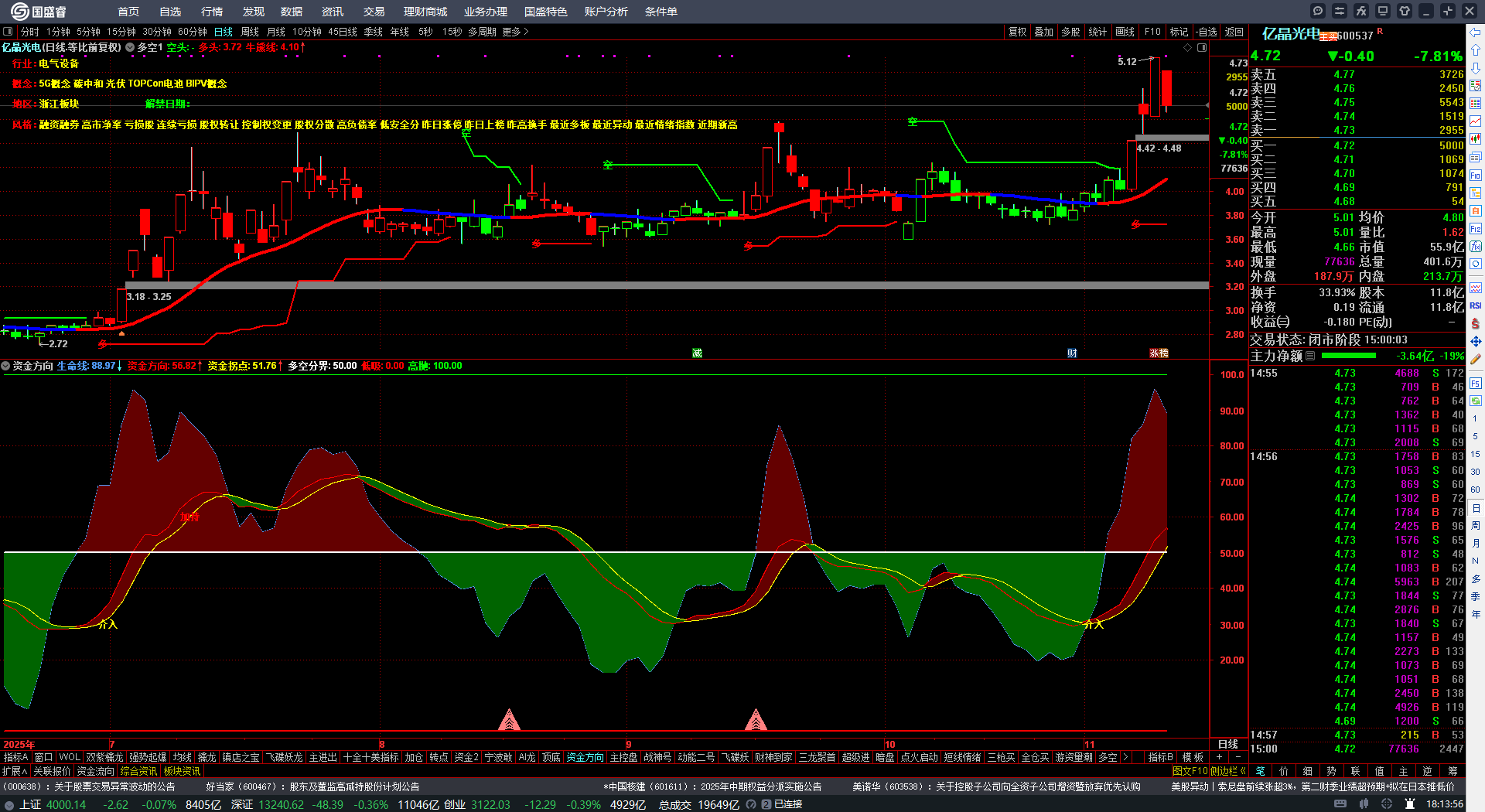The image size is (1485, 812).
Task: Switch to 60分钟 chart period tab
Action: [193, 32]
